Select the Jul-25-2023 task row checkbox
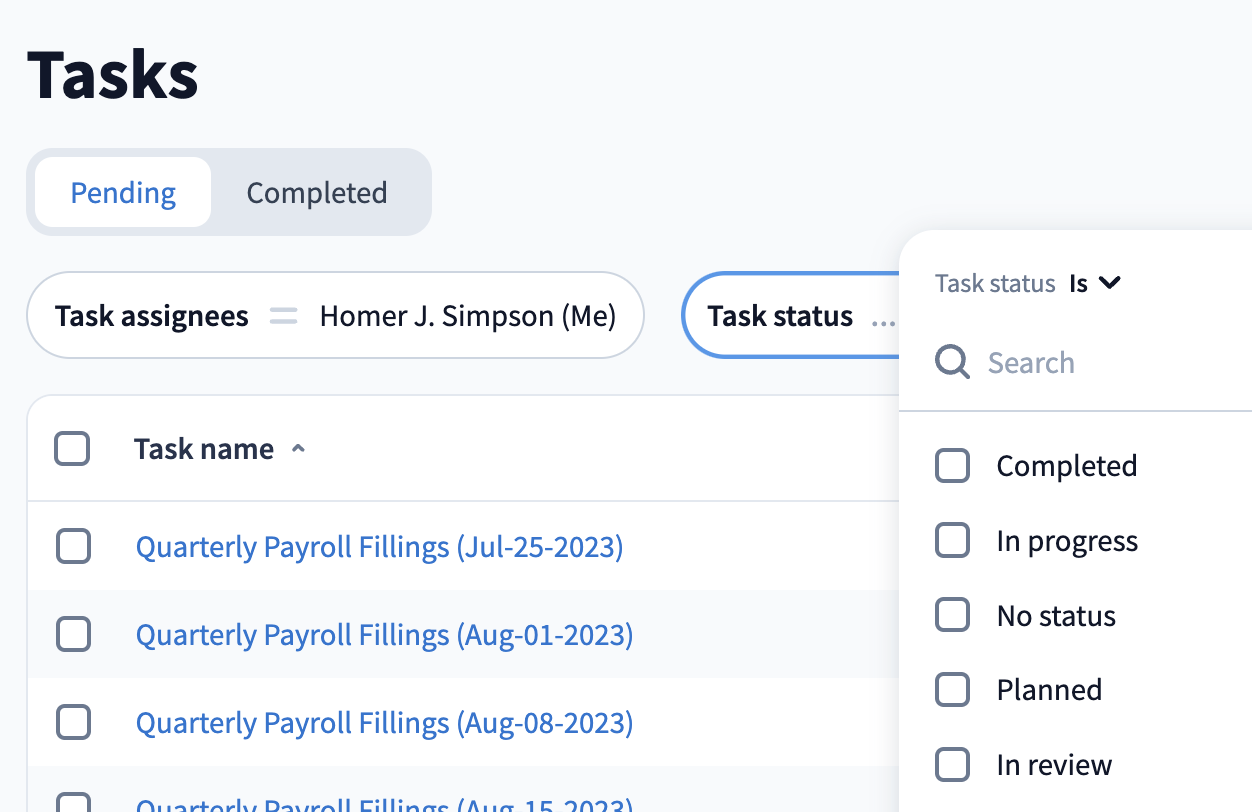The width and height of the screenshot is (1252, 812). pyautogui.click(x=73, y=547)
